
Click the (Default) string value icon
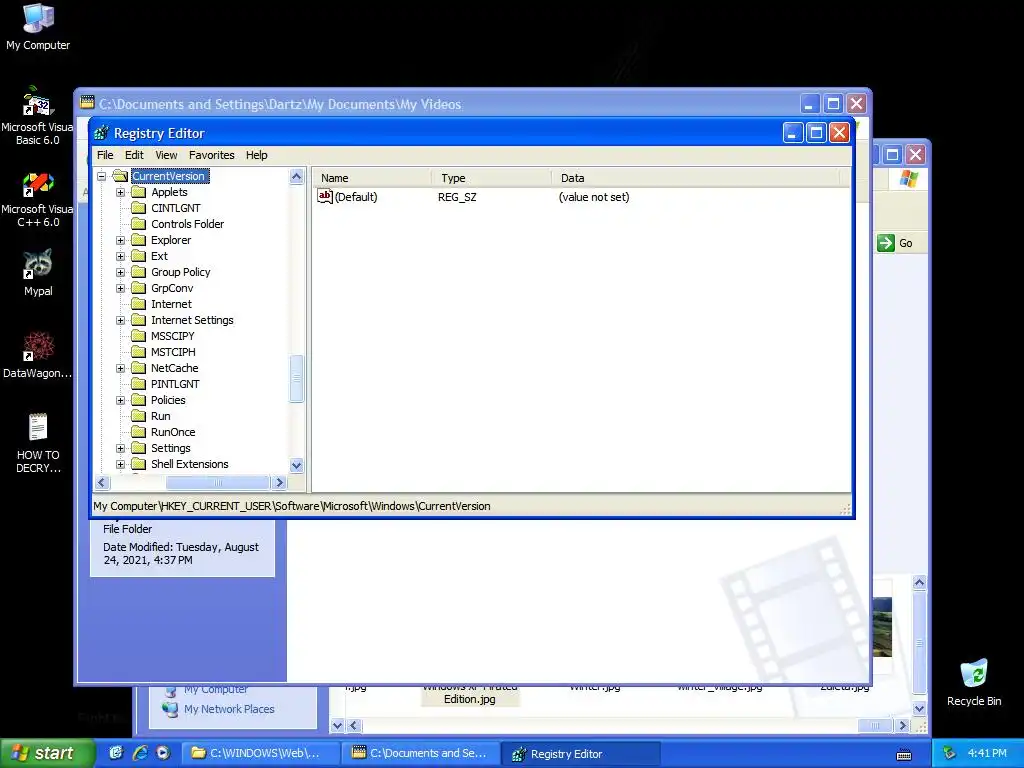325,197
